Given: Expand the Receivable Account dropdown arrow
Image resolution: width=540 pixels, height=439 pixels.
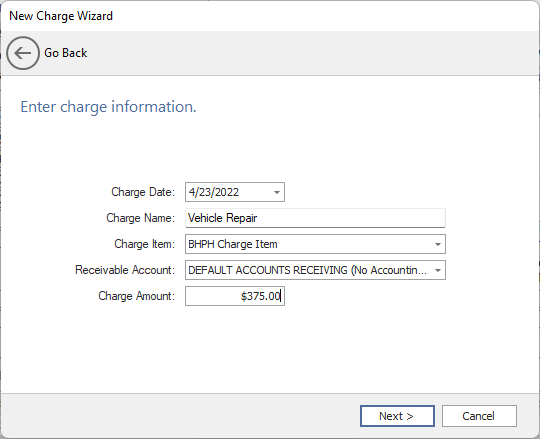Looking at the screenshot, I should (438, 270).
